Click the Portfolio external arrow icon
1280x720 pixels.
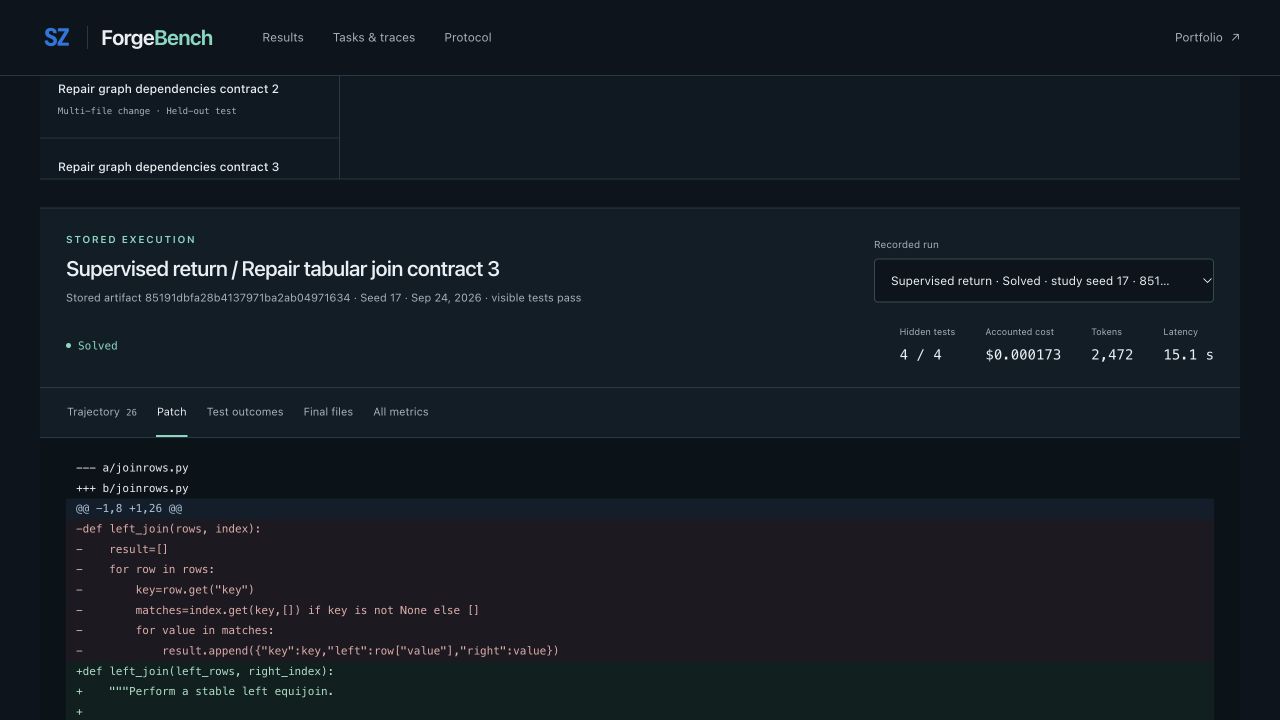coord(1235,37)
